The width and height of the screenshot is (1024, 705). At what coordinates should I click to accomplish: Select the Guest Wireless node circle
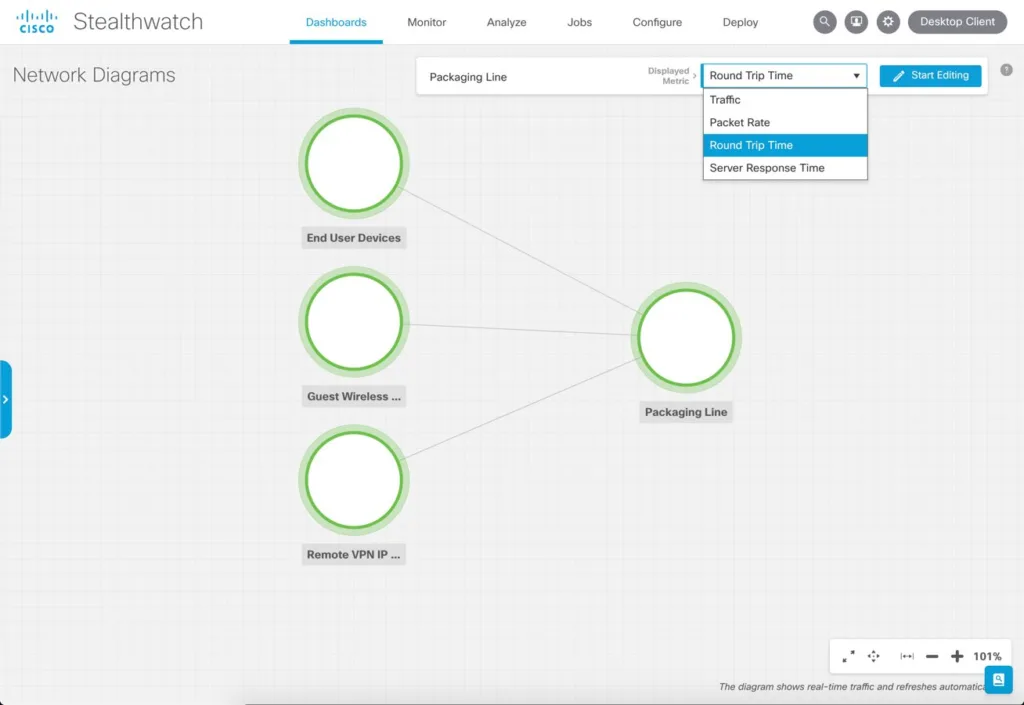354,321
